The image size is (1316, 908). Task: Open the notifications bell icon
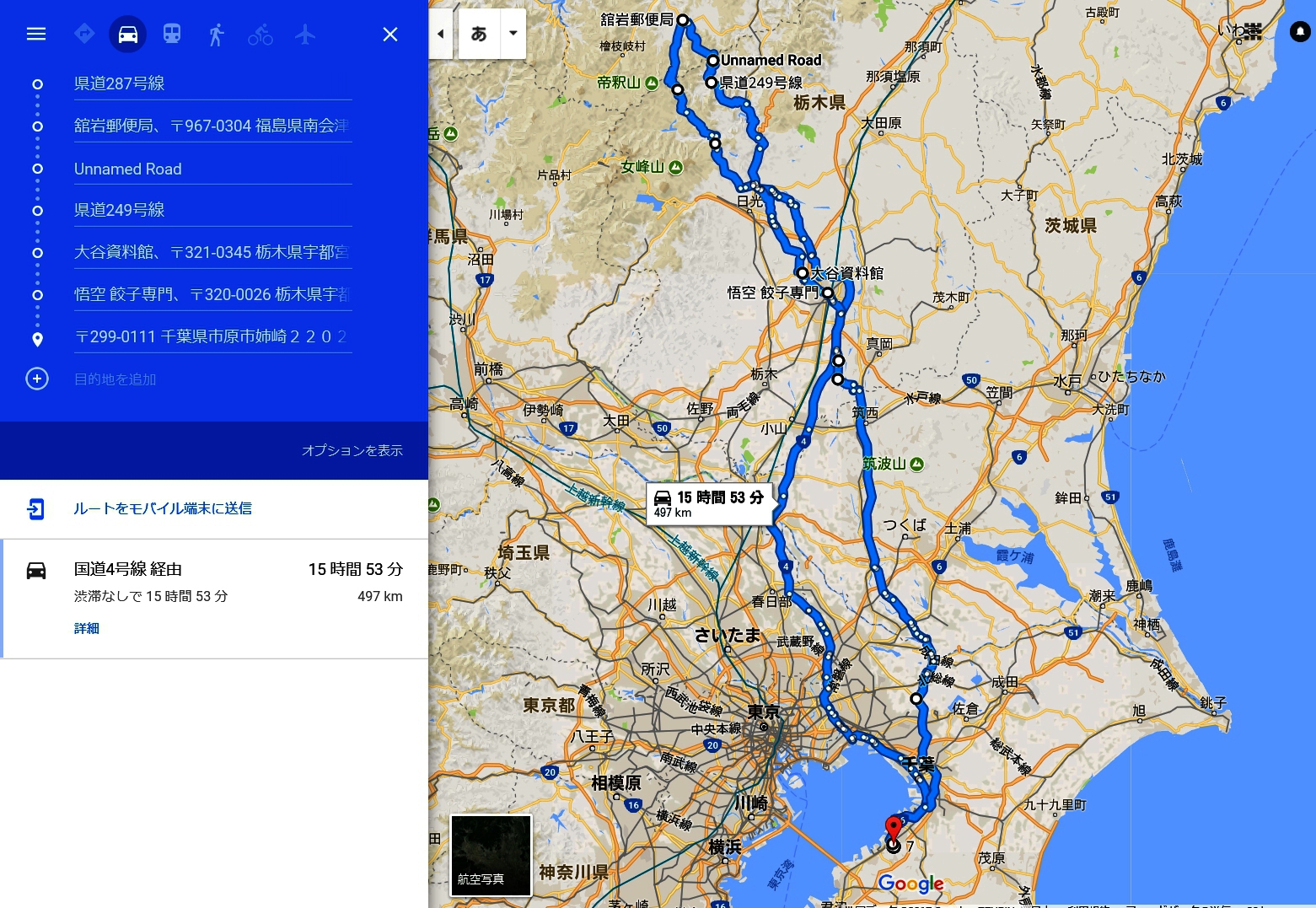(x=1300, y=32)
